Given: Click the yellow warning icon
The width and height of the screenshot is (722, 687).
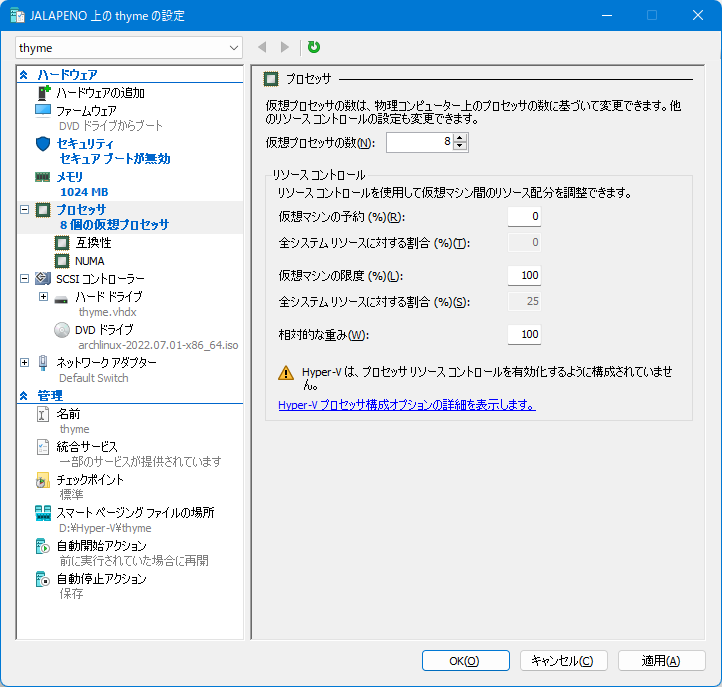Looking at the screenshot, I should point(286,373).
